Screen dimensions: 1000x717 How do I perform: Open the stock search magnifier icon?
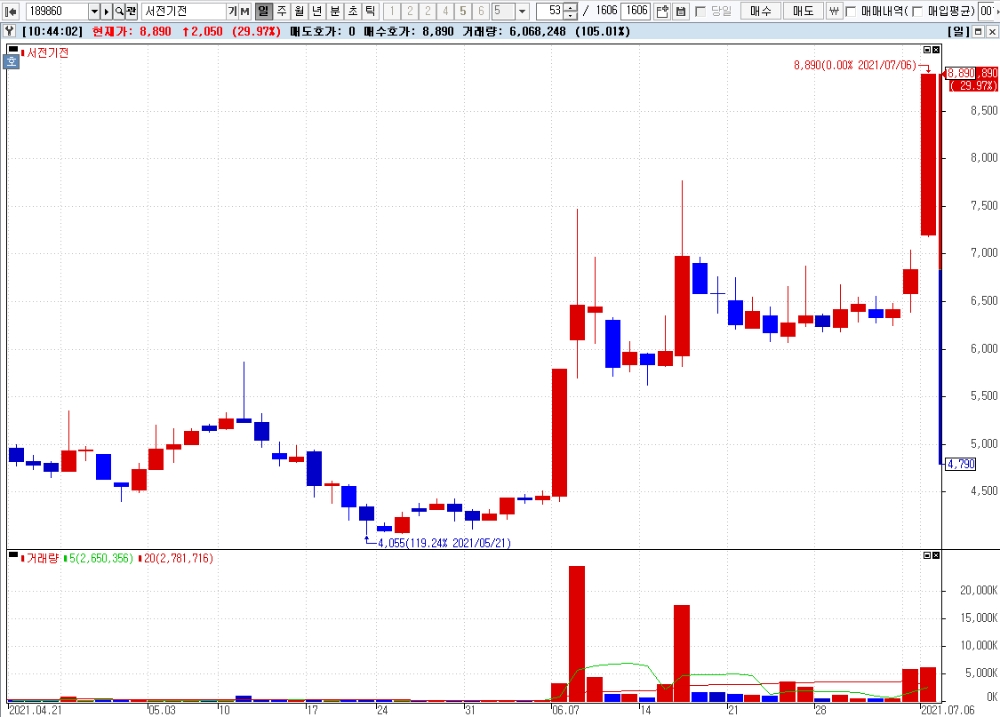(119, 11)
